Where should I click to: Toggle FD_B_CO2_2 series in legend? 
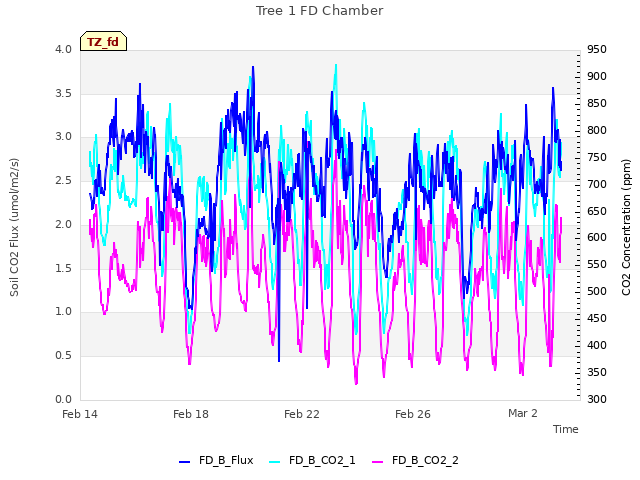(416, 460)
